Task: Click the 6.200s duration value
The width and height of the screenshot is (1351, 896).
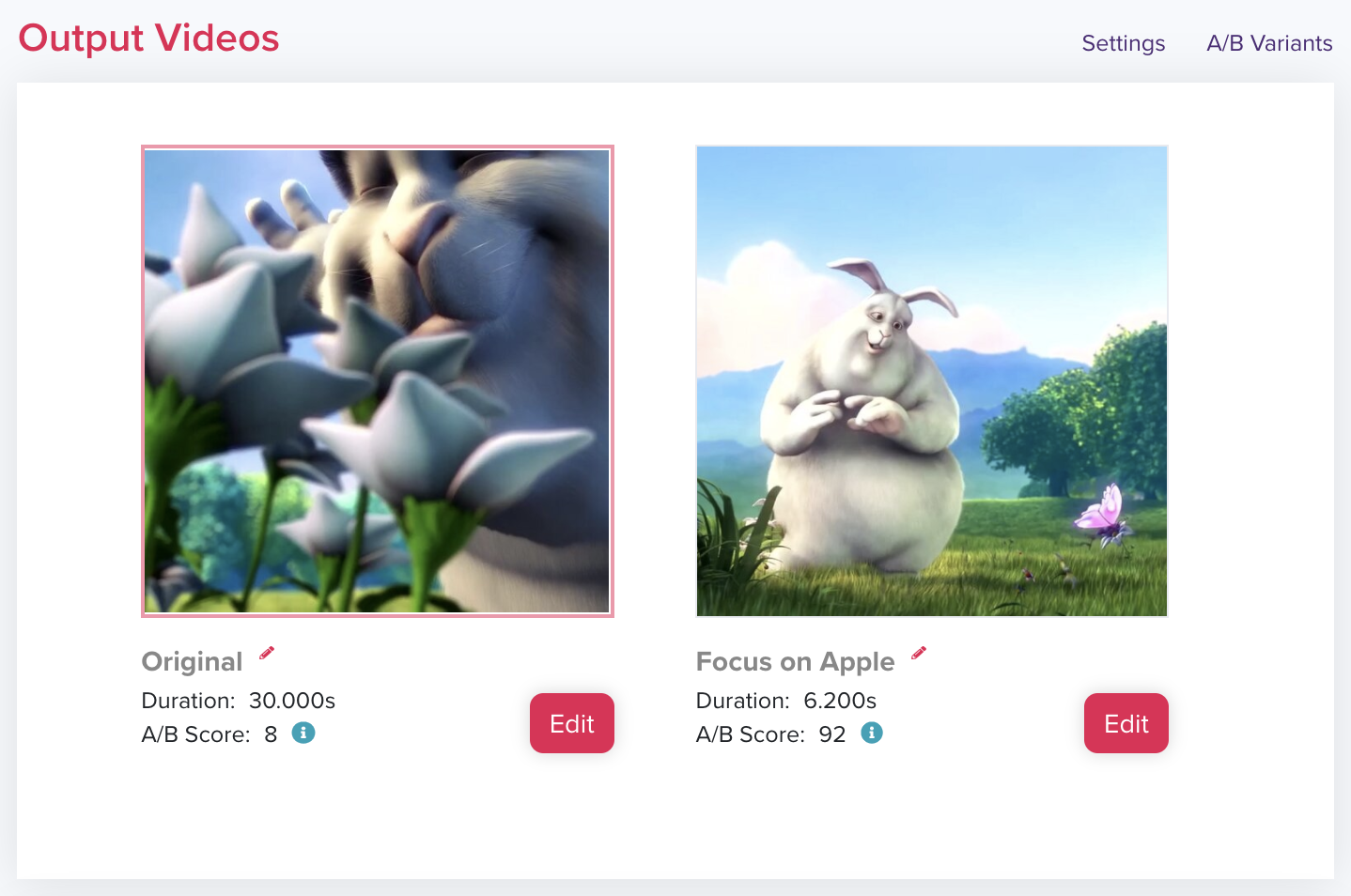Action: (840, 701)
